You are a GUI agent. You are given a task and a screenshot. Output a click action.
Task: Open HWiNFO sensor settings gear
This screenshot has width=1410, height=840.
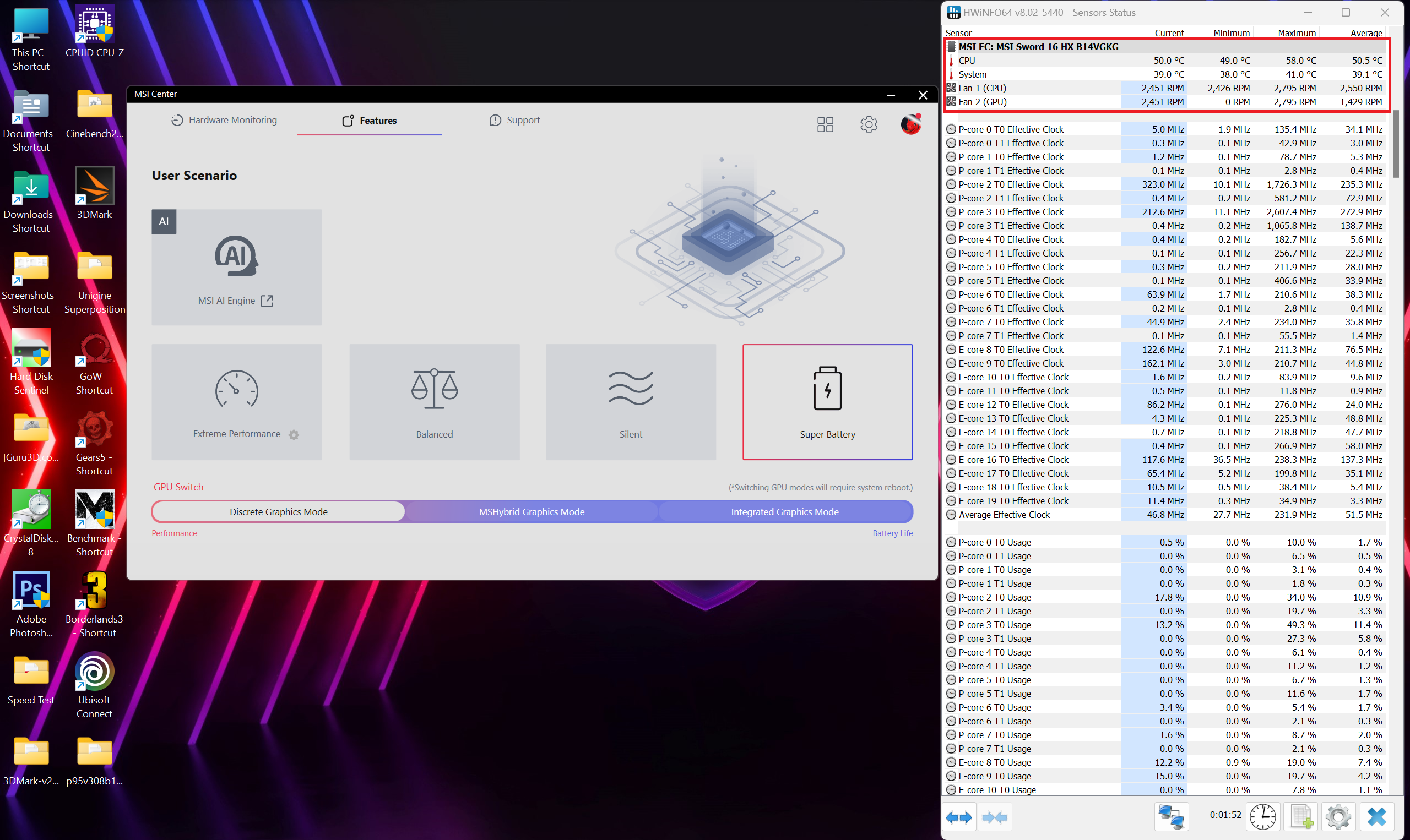(x=1338, y=817)
